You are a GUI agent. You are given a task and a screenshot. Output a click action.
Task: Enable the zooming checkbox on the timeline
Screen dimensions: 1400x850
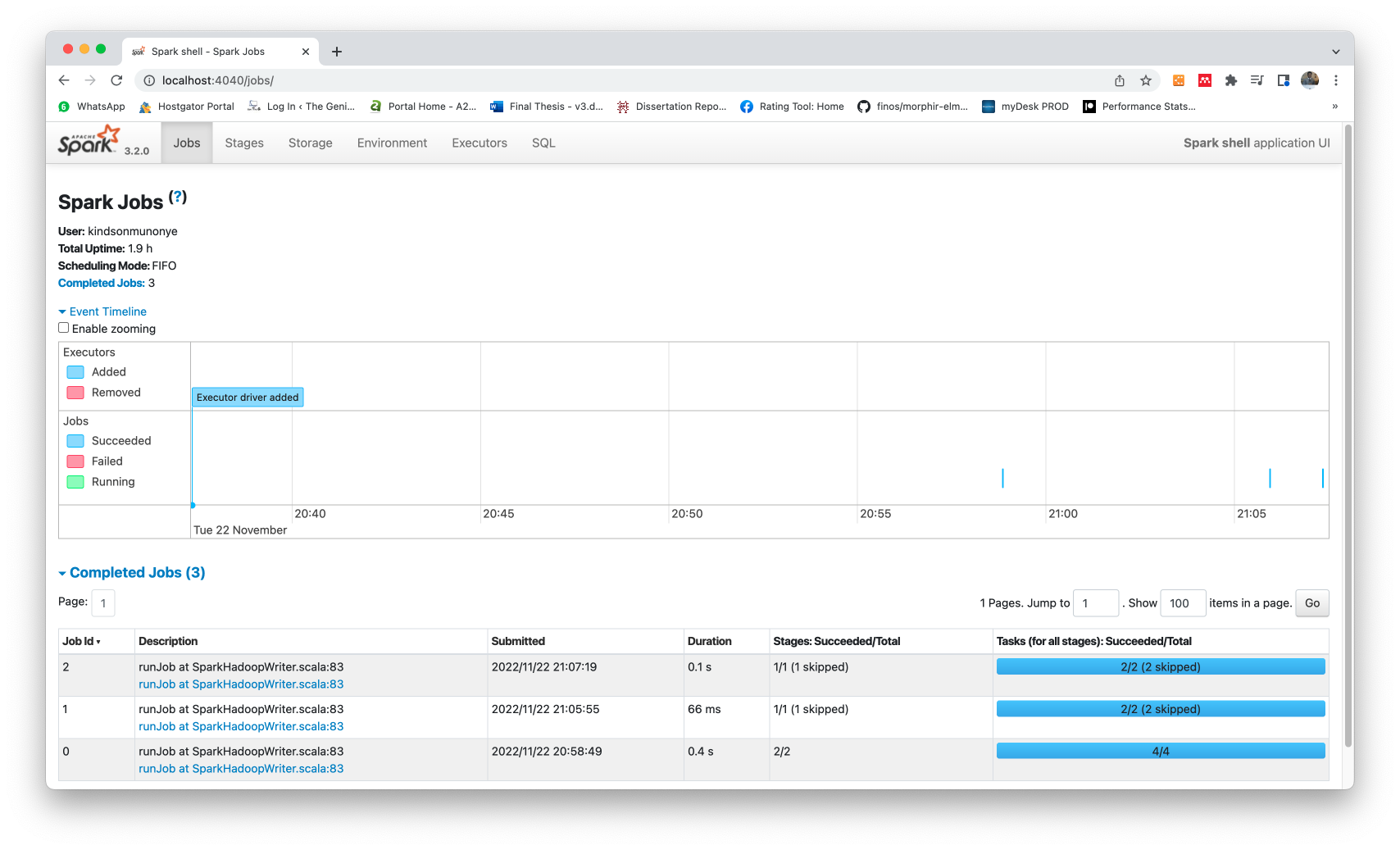63,327
